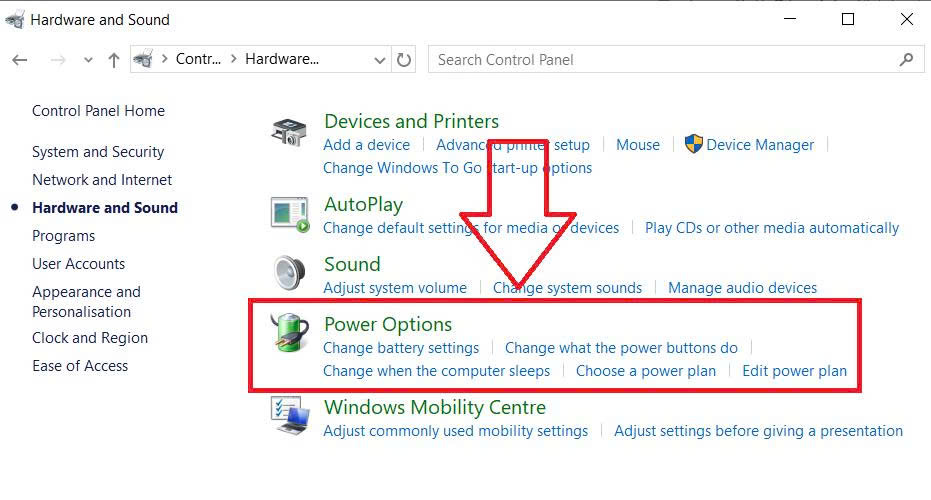Click the Hardware... breadcrumb segment
This screenshot has height=500, width=931.
282,59
